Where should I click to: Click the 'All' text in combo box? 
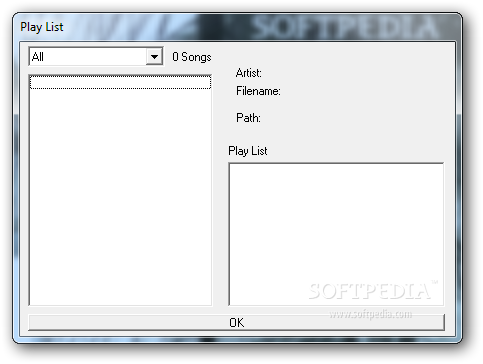coord(38,57)
